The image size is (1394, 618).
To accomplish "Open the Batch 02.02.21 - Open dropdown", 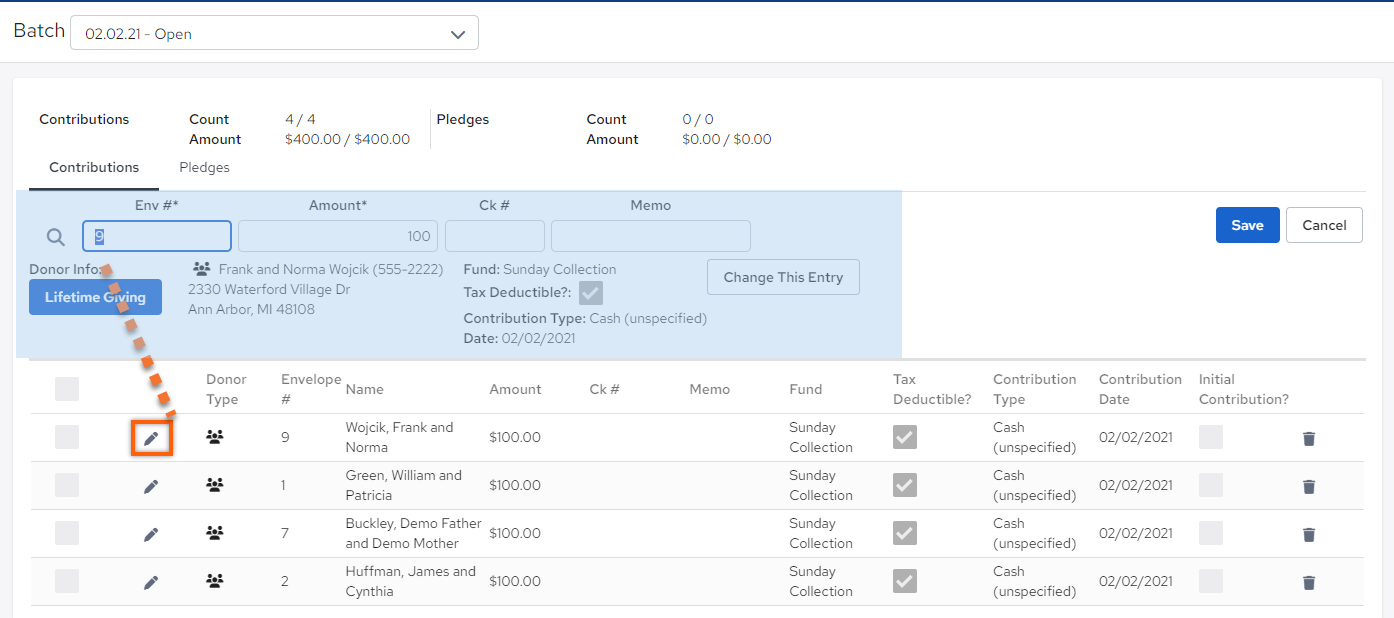I will coord(274,33).
